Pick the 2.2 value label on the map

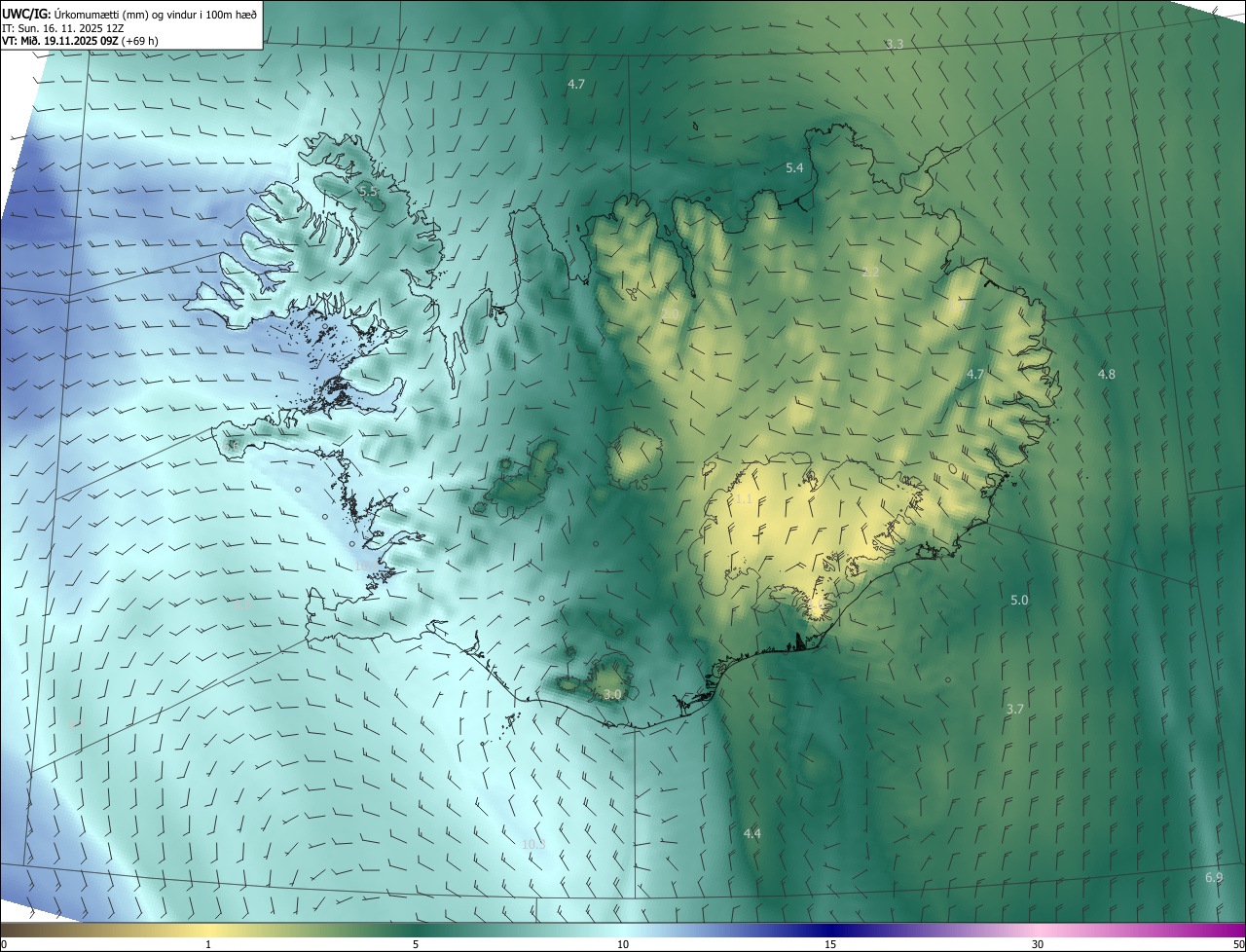click(x=870, y=272)
